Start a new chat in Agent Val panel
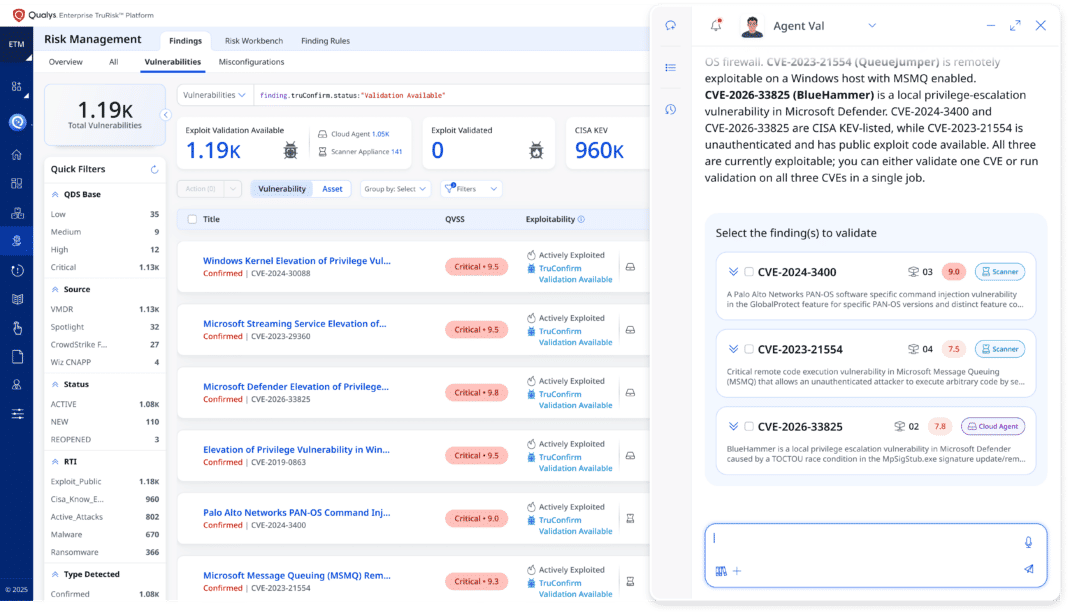The width and height of the screenshot is (1070, 614). coord(671,25)
